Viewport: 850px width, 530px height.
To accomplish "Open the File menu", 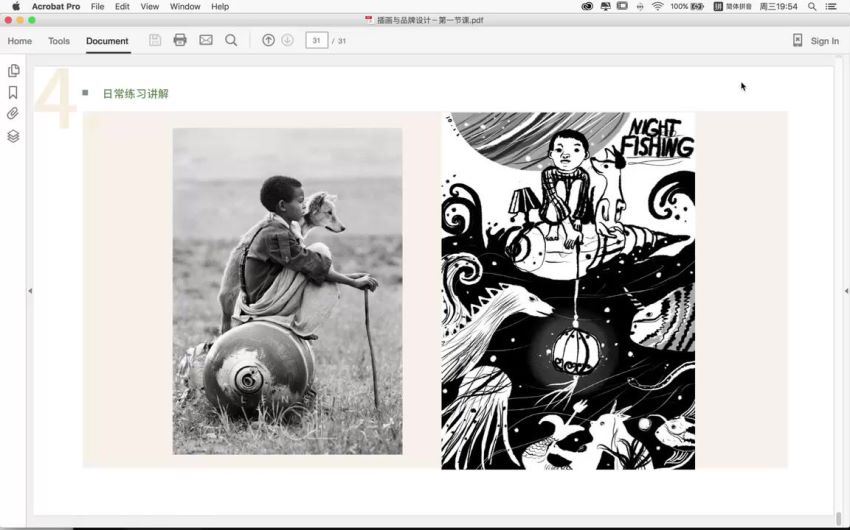I will [x=98, y=7].
